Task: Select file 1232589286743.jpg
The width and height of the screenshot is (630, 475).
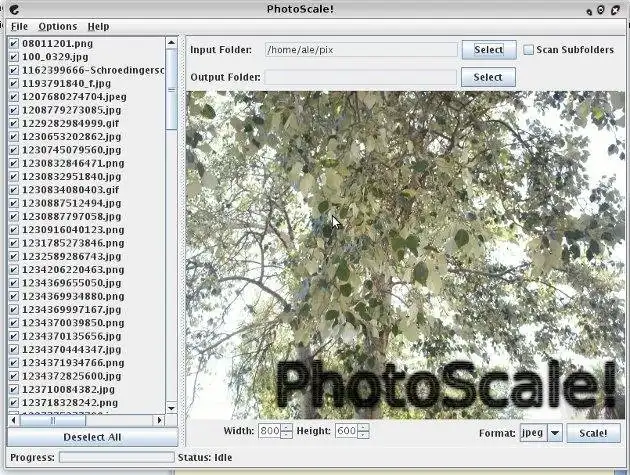Action: point(72,256)
